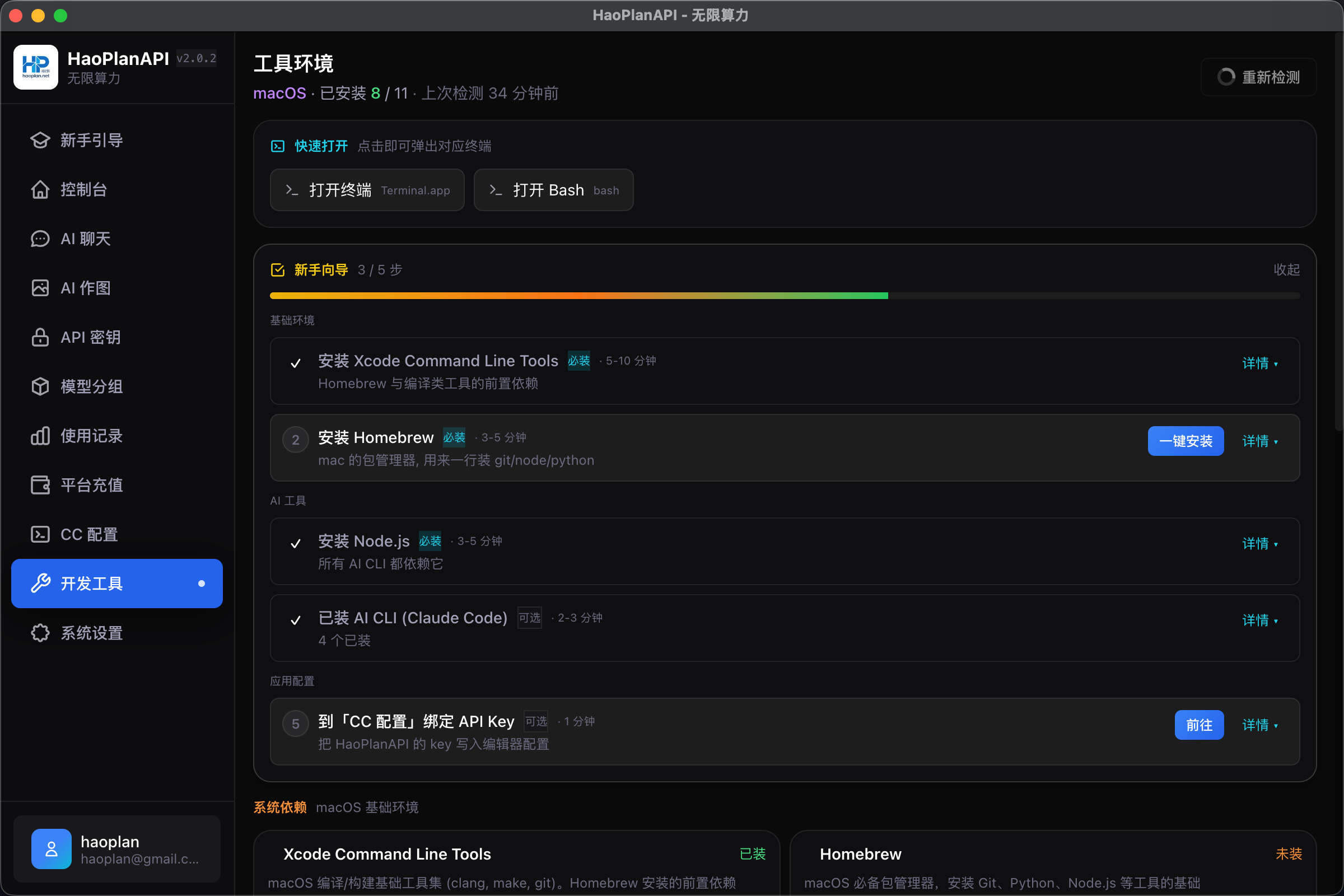Screen dimensions: 1344x896
Task: Expand 详情 for 绑定 API Key step
Action: pos(1260,725)
